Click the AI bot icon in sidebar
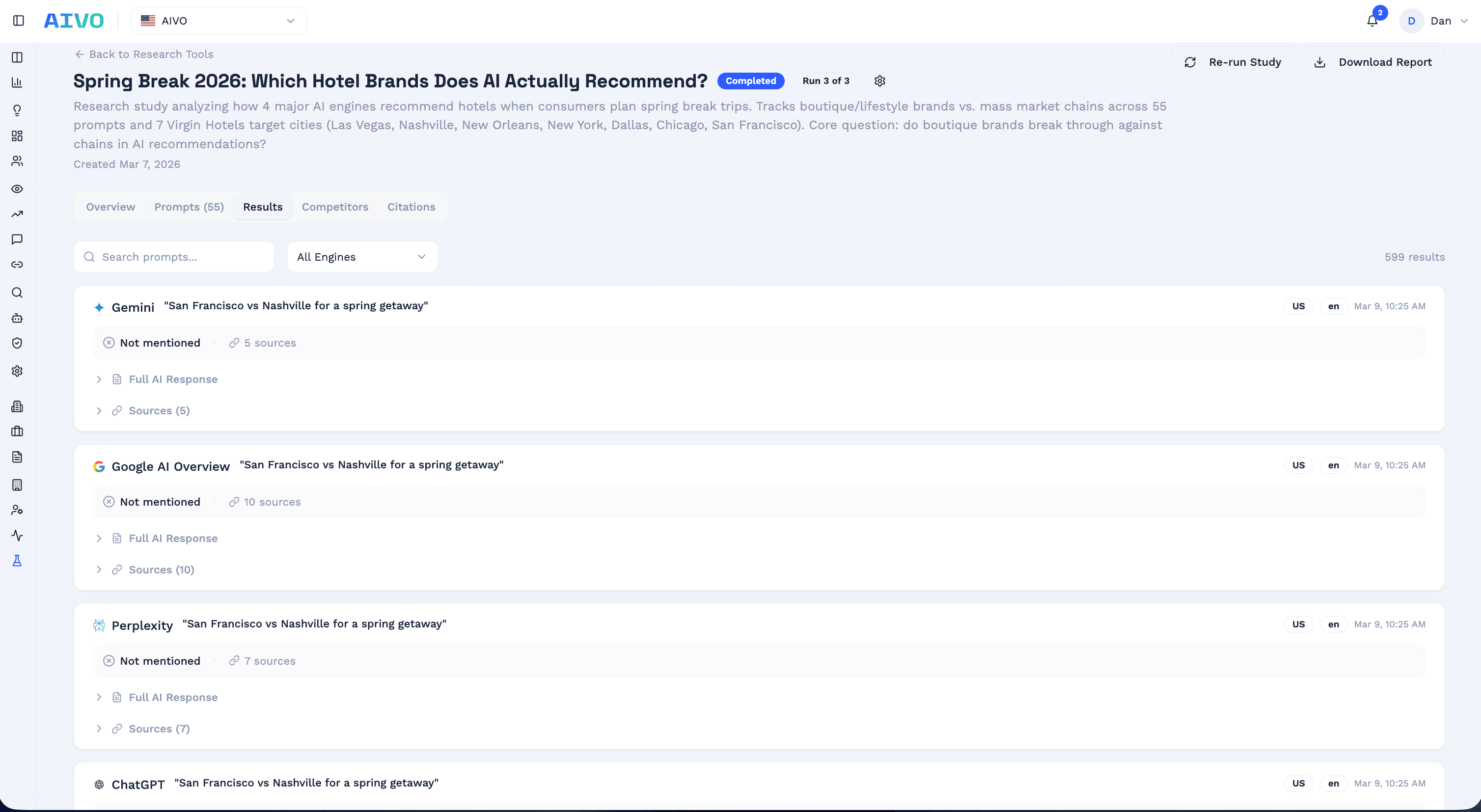The image size is (1481, 812). coord(17,318)
